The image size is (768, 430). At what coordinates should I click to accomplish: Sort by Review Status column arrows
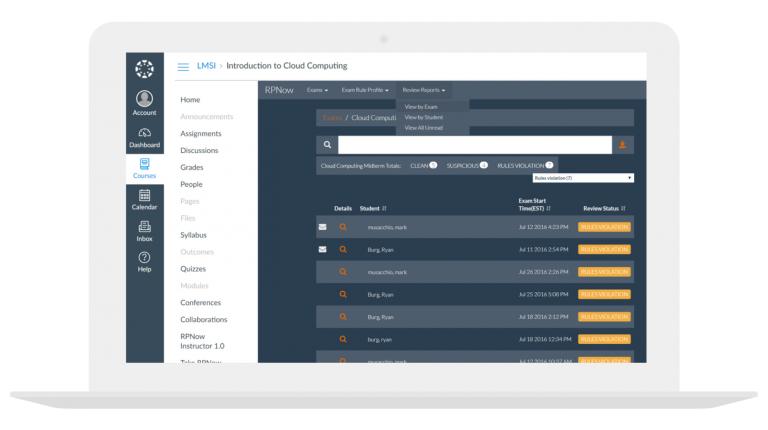623,209
